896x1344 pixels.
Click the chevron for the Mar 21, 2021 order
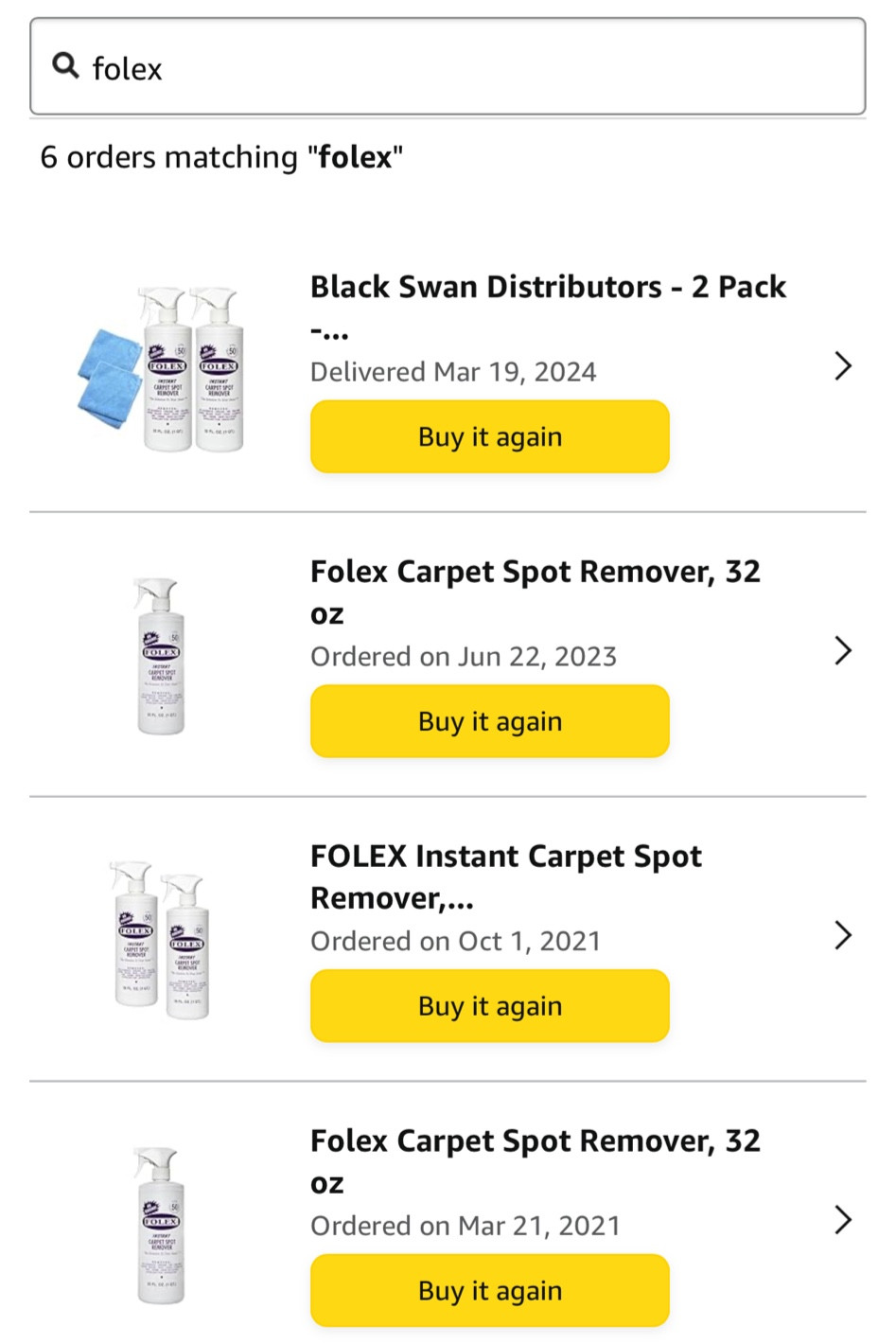843,1220
